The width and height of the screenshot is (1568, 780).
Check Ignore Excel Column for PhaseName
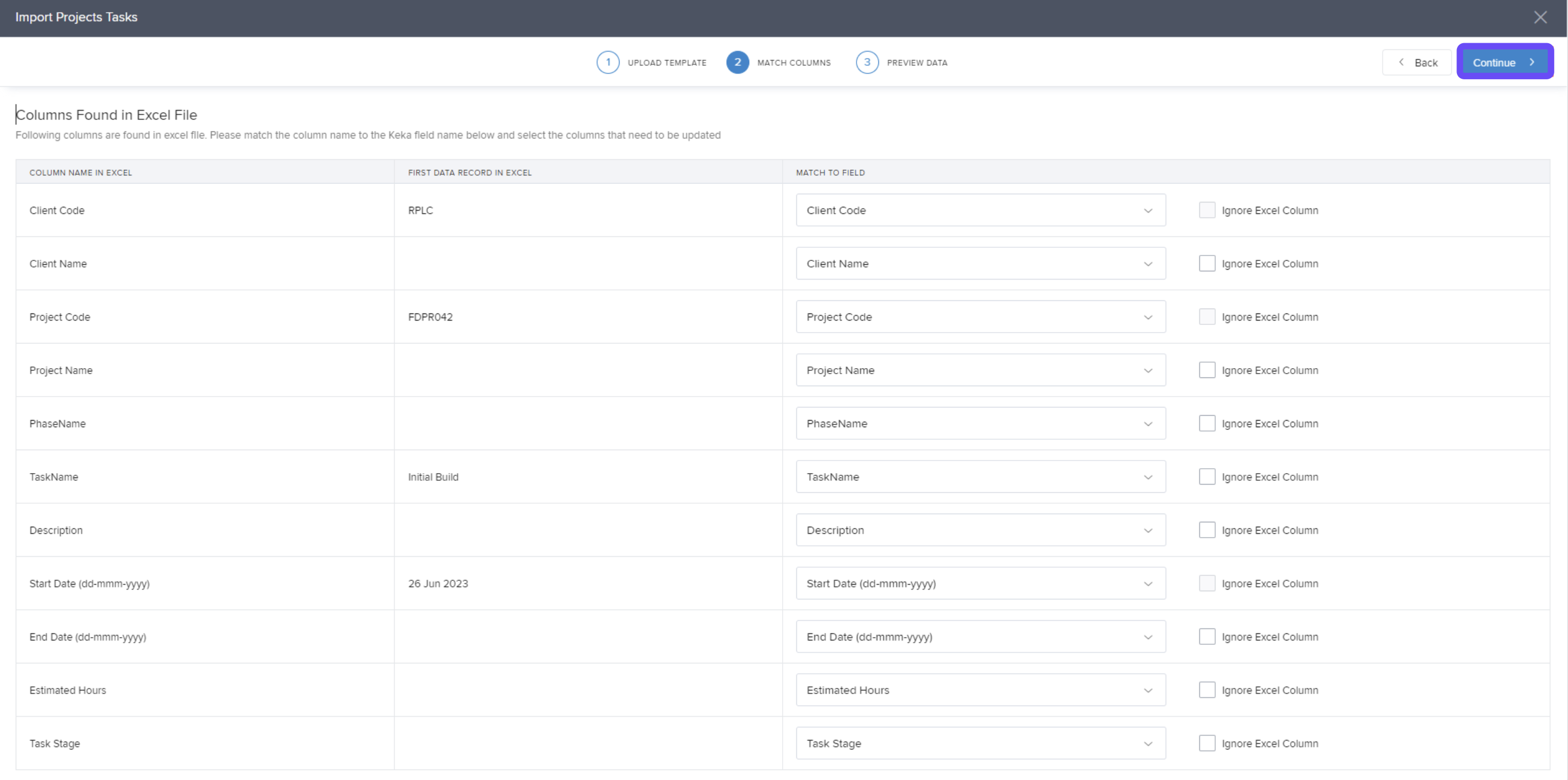[1206, 423]
